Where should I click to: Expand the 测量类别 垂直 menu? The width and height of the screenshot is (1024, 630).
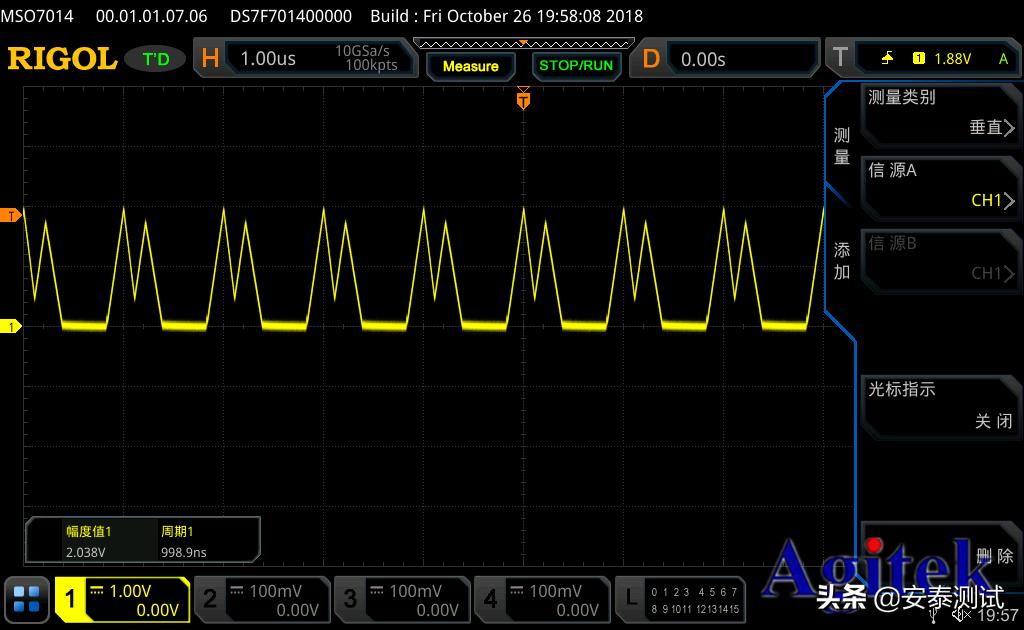[x=940, y=114]
